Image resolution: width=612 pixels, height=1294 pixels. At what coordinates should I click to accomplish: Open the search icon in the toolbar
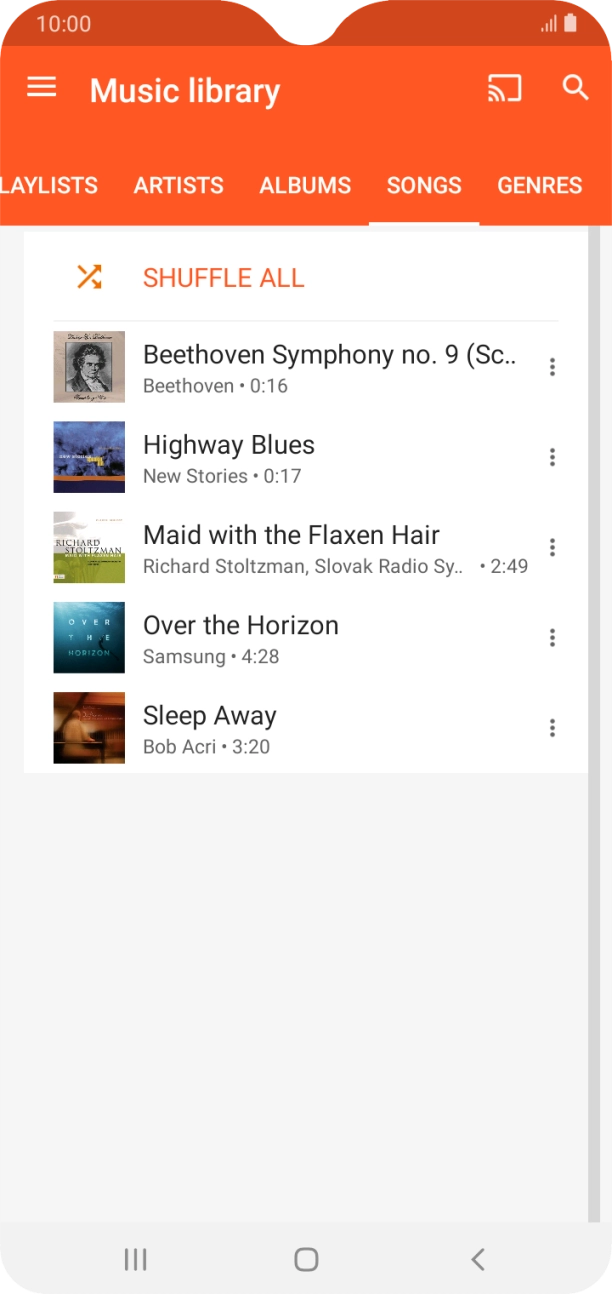(575, 88)
